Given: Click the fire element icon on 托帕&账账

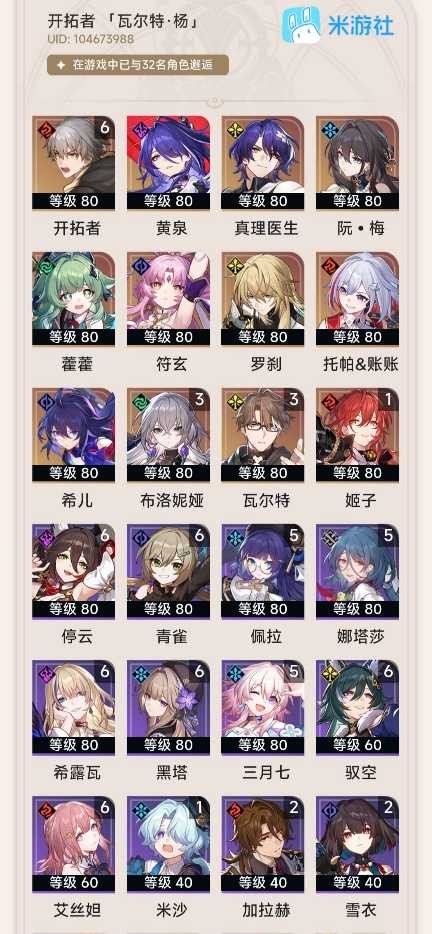Looking at the screenshot, I should [x=329, y=265].
